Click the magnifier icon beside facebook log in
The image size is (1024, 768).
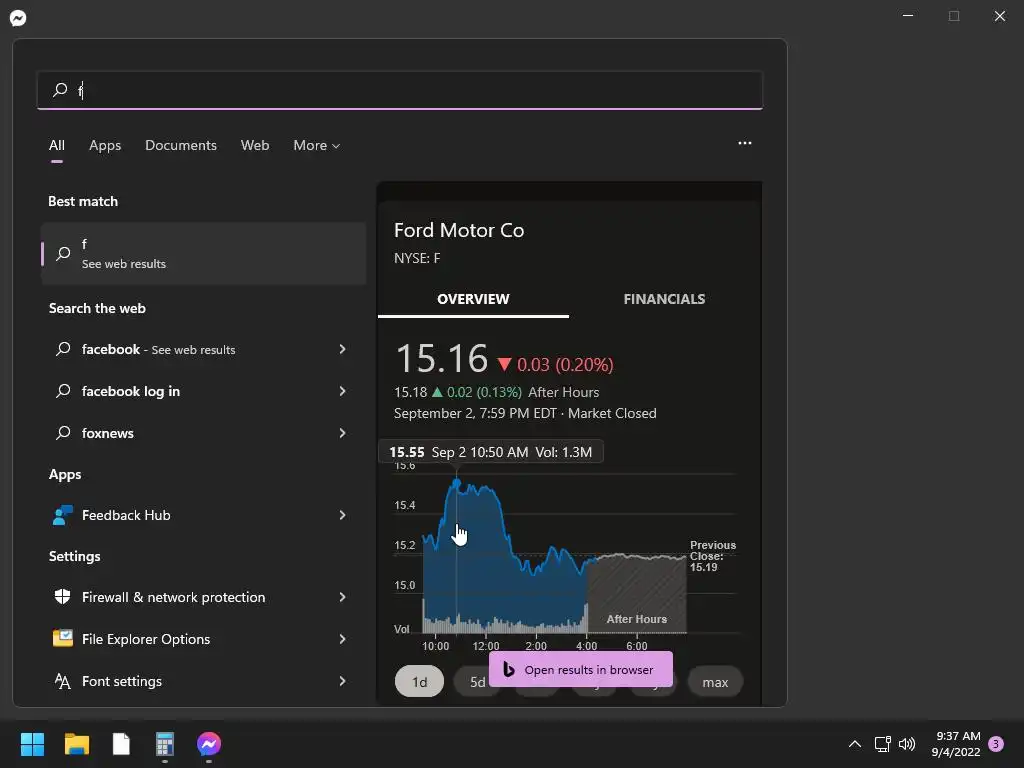(63, 391)
